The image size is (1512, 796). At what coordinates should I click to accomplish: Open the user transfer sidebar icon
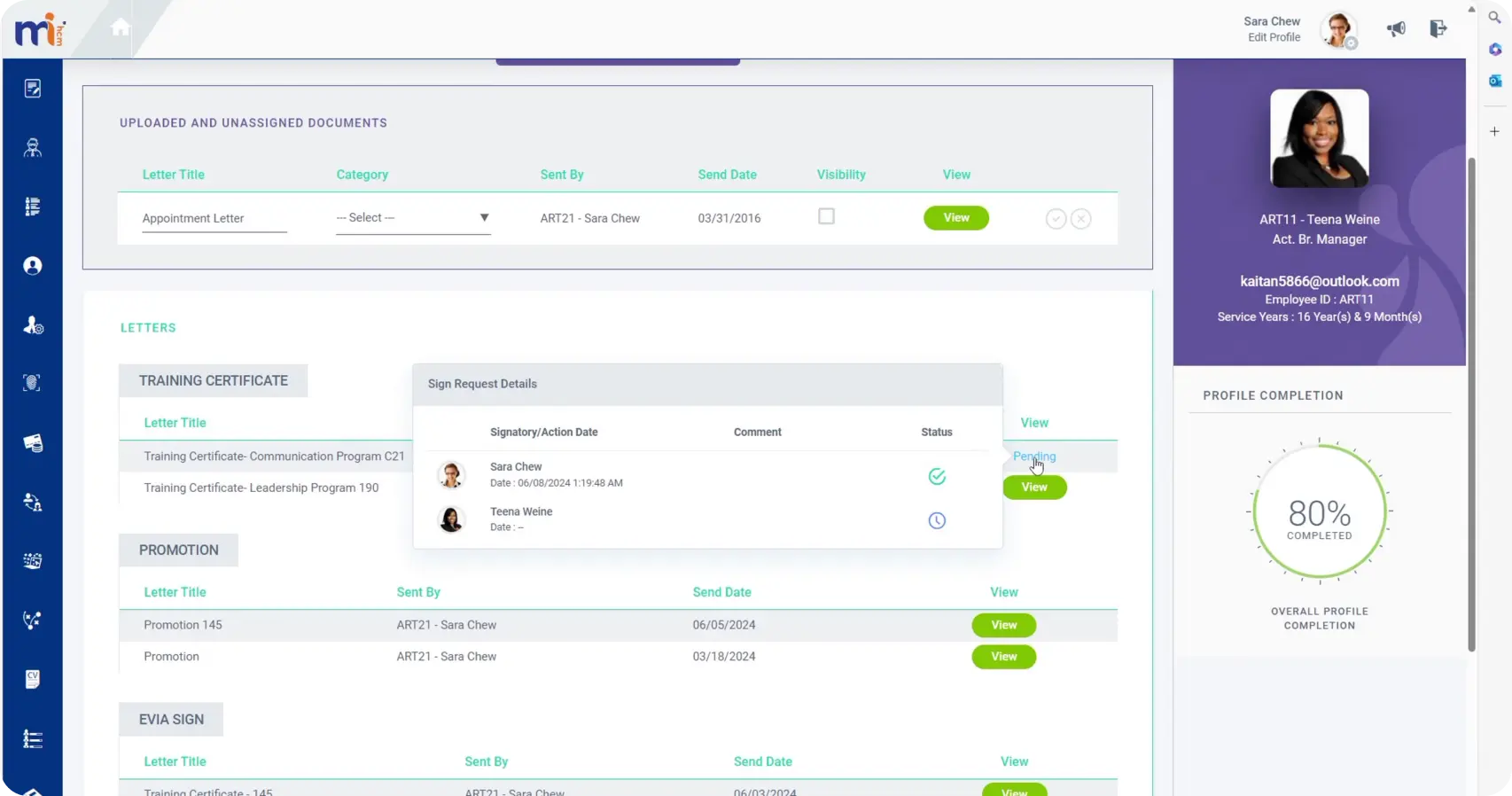[x=33, y=503]
